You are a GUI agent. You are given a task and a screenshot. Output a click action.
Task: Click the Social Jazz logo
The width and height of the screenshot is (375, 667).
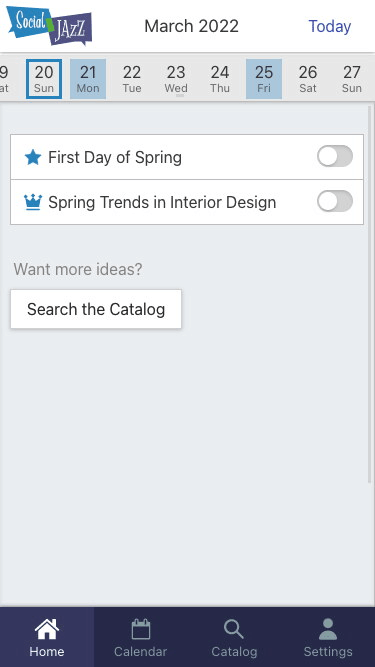click(x=49, y=26)
